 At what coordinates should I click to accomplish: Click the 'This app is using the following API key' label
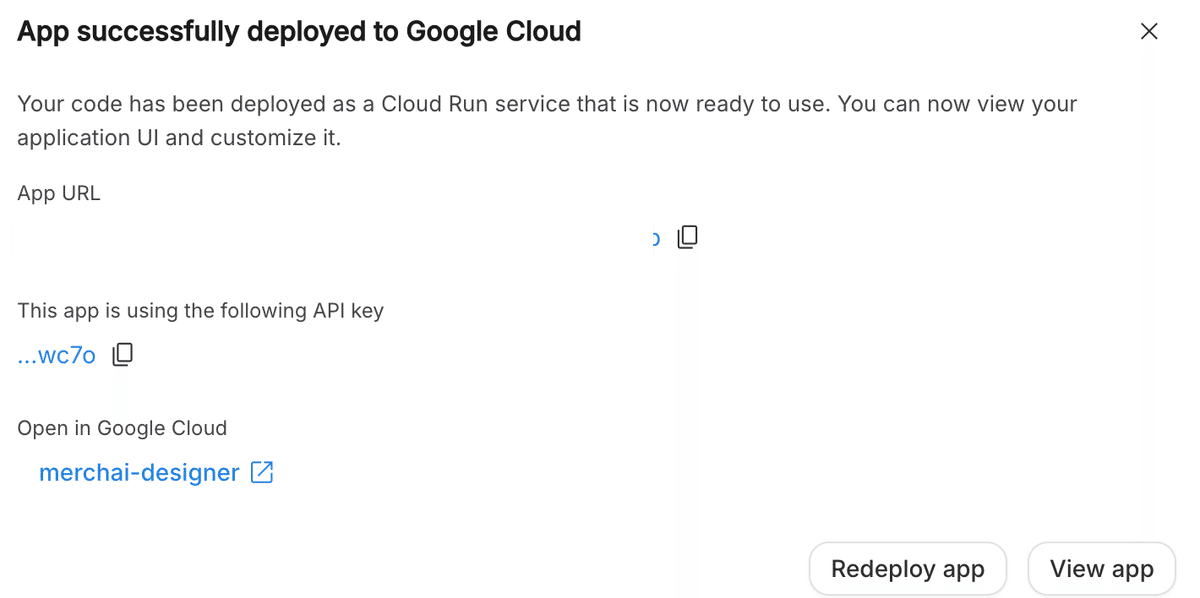click(x=200, y=311)
